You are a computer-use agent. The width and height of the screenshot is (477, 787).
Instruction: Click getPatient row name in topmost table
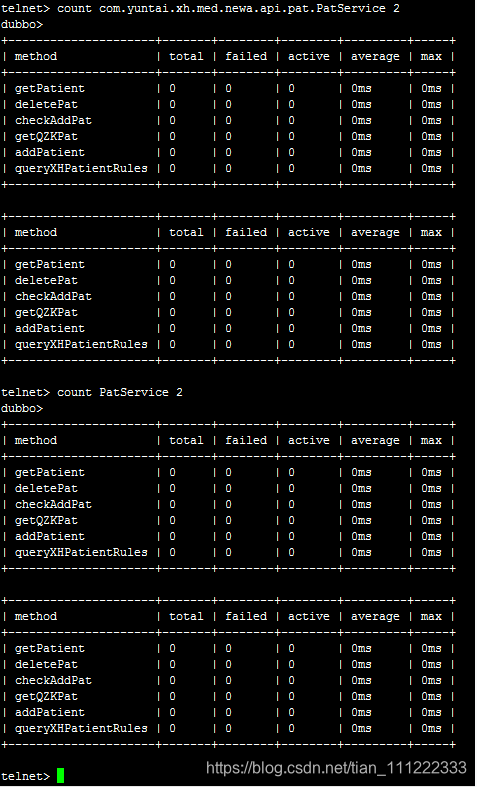coord(50,88)
